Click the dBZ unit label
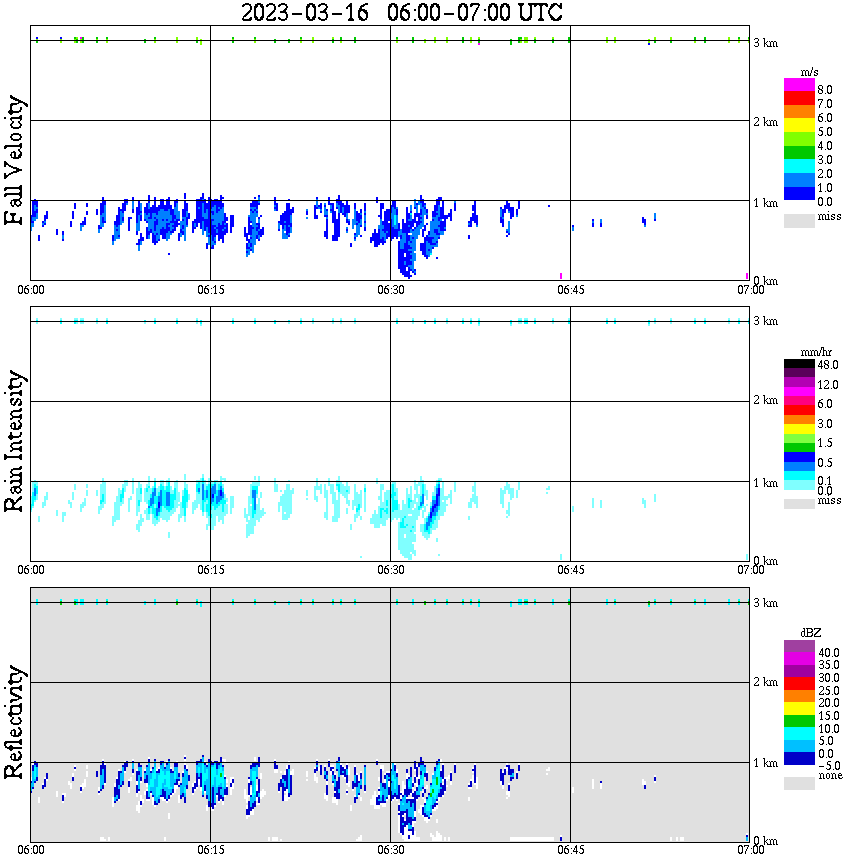850x868 pixels. pyautogui.click(x=811, y=632)
